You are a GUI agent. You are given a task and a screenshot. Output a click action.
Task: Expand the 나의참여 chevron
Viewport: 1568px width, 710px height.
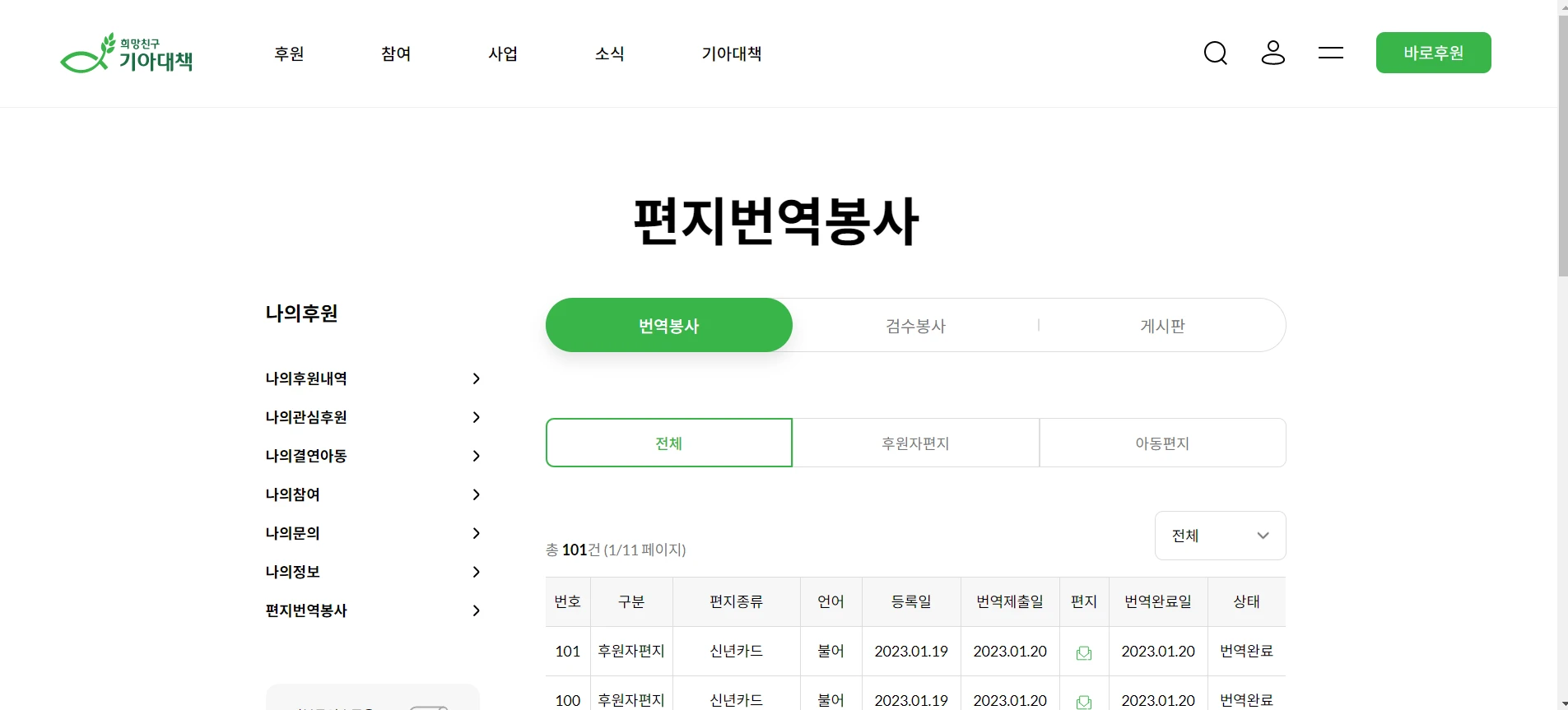476,494
